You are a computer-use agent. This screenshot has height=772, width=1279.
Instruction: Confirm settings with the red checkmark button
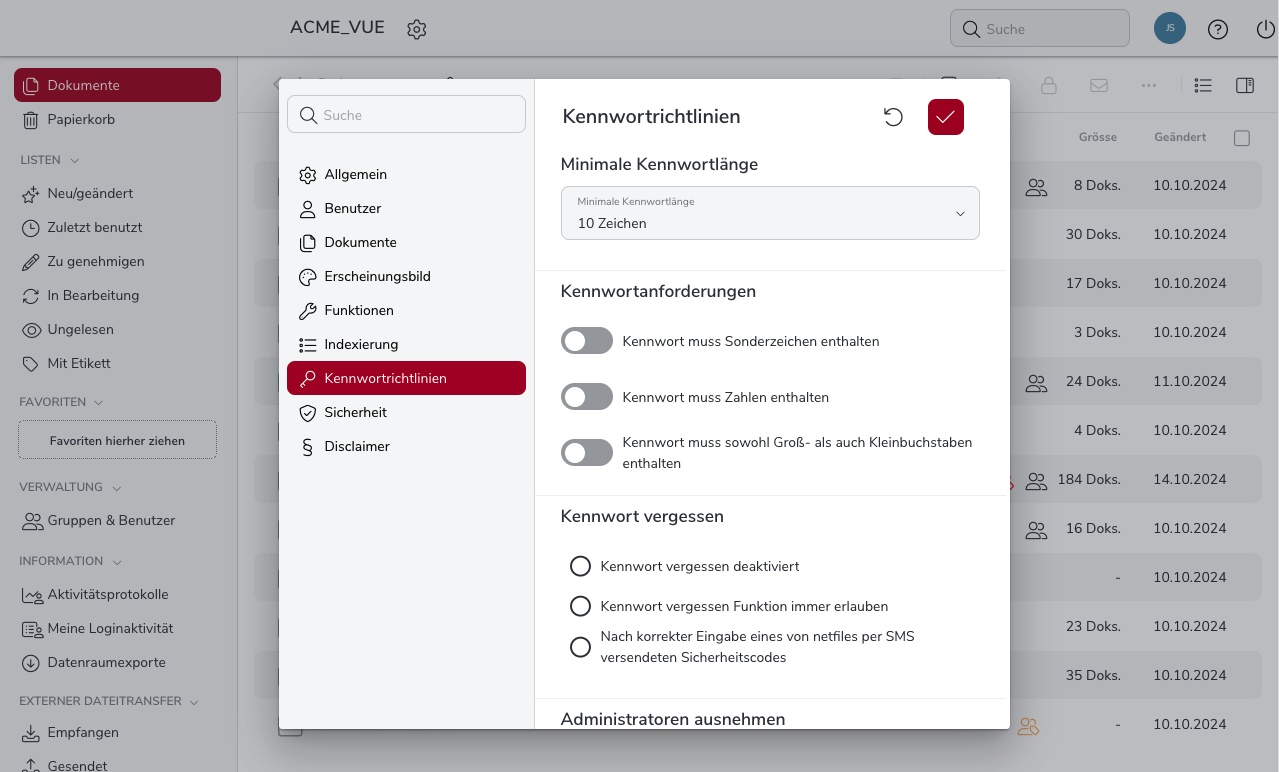(945, 117)
